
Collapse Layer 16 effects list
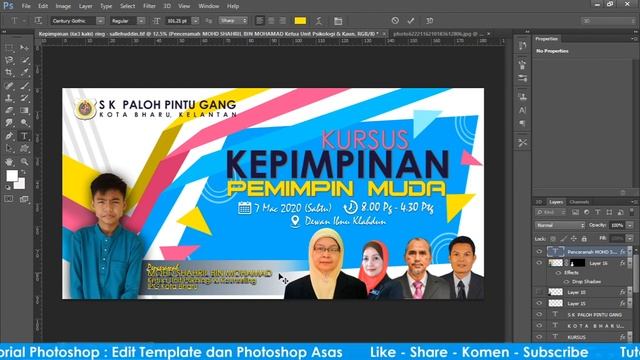[630, 263]
